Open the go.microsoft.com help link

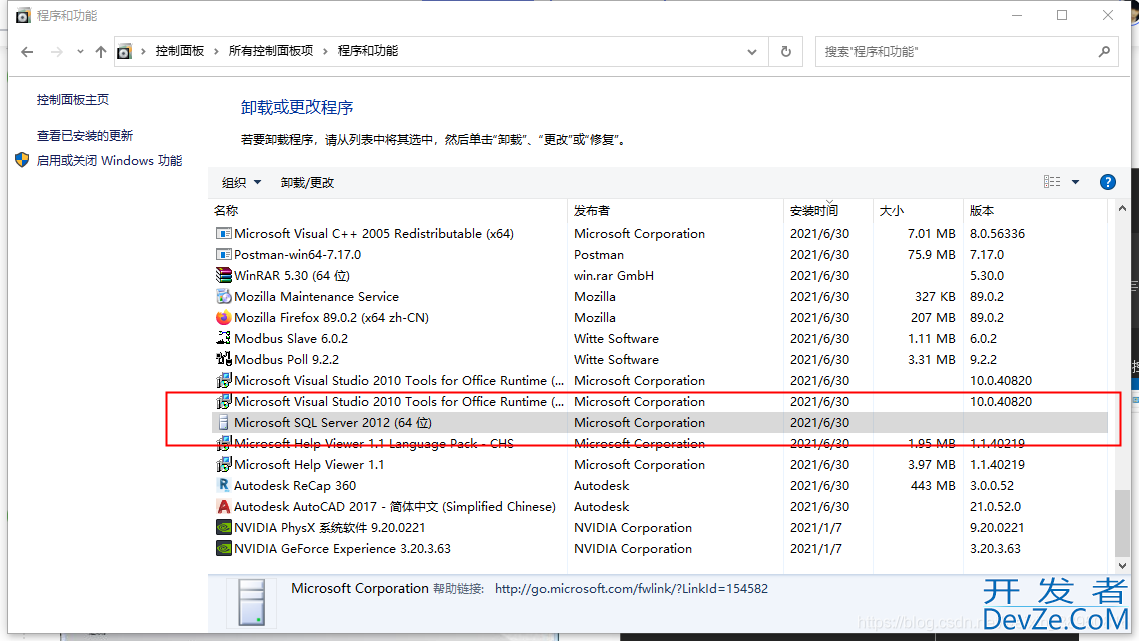(x=631, y=589)
